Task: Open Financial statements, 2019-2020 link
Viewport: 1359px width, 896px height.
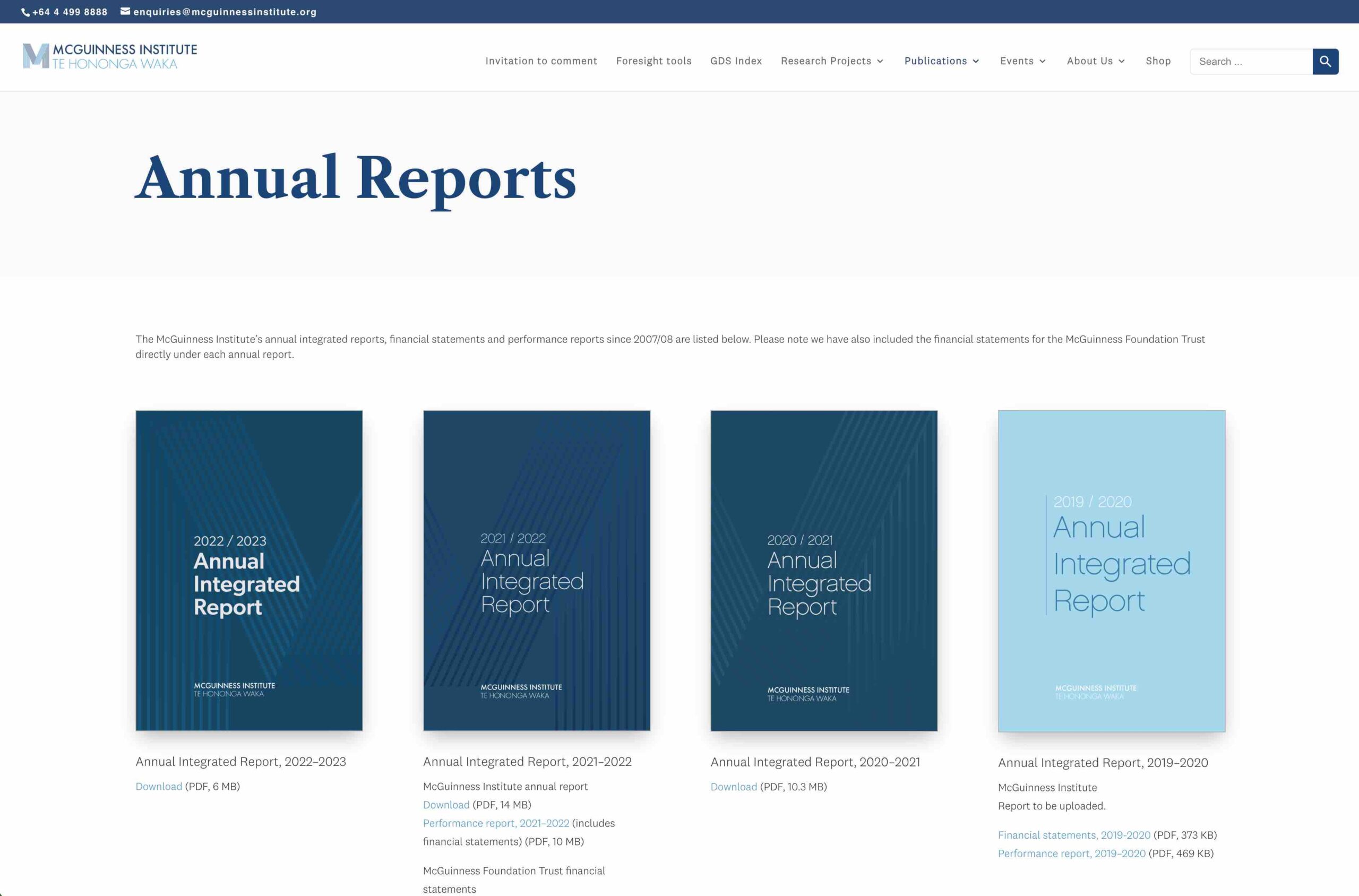Action: [1074, 835]
